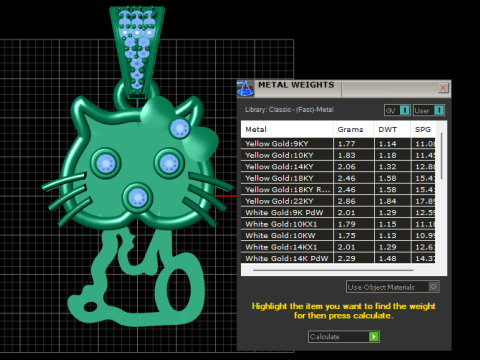Select the cat pendant's right eye gem
The width and height of the screenshot is (480, 360).
point(169,163)
